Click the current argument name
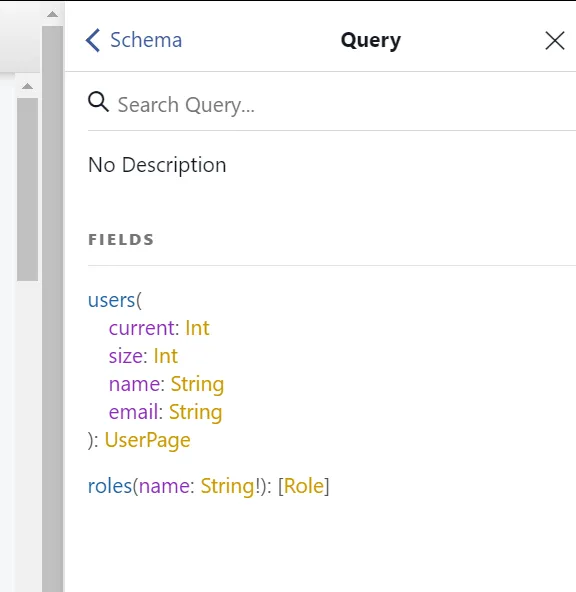The width and height of the screenshot is (576, 592). coord(142,328)
